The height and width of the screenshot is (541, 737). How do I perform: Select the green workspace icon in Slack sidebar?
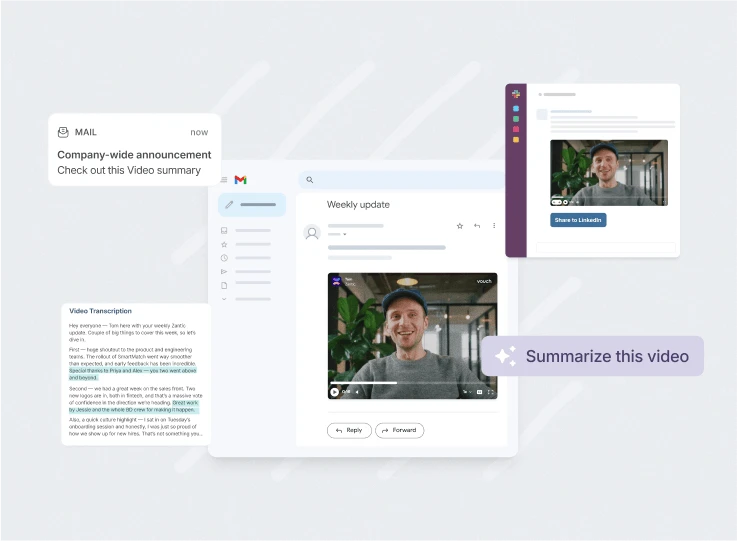[516, 119]
